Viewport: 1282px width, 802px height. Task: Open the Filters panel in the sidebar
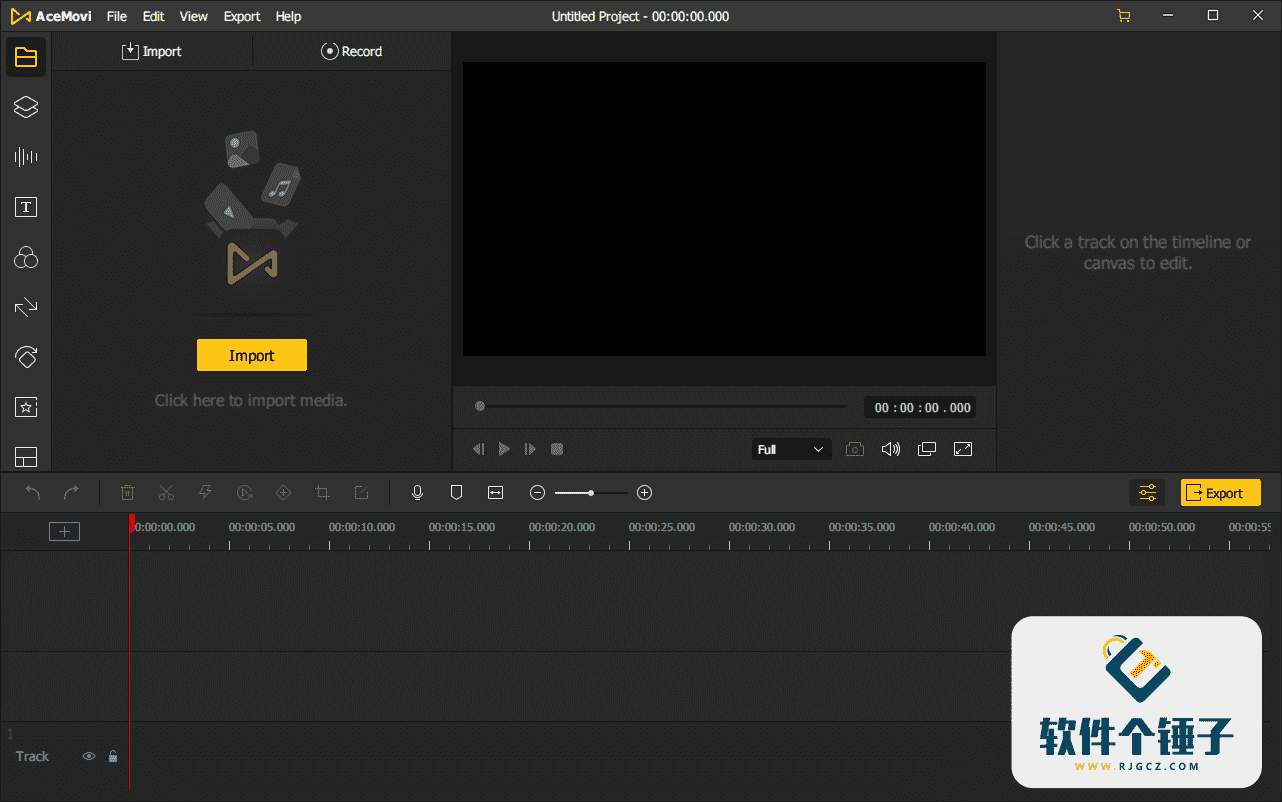click(26, 257)
